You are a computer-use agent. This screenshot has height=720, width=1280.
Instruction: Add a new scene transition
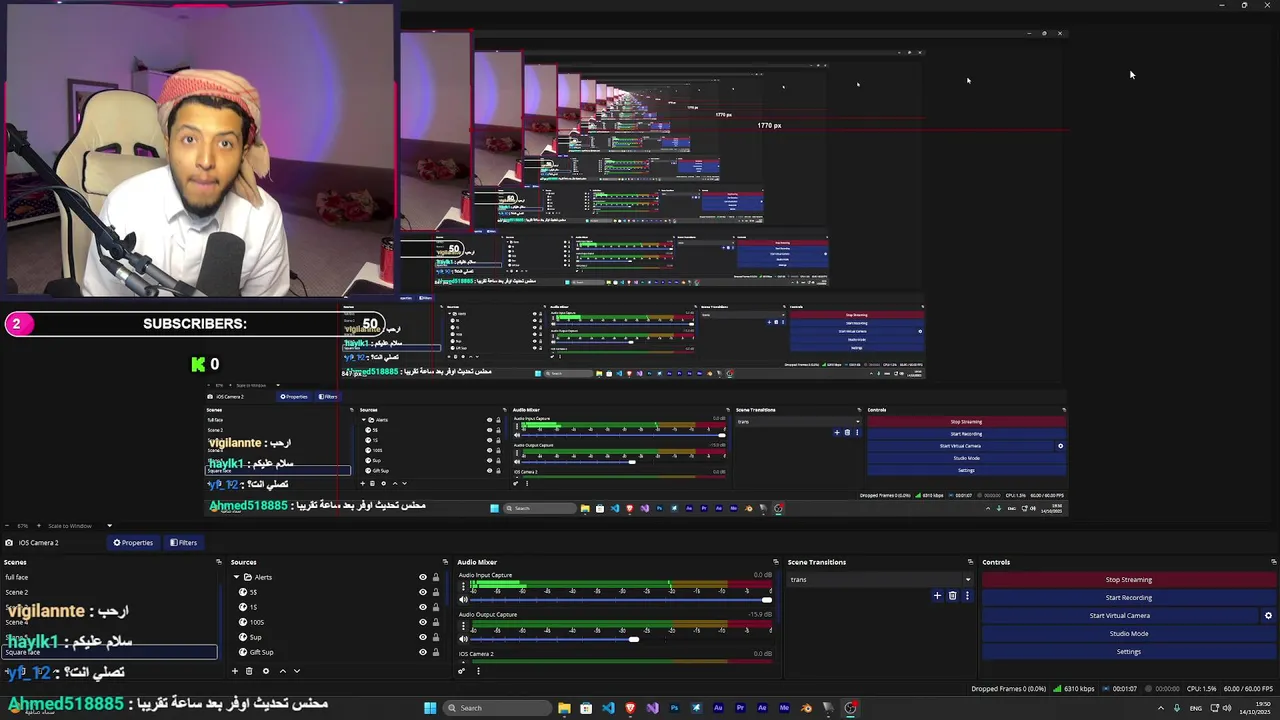pos(937,596)
